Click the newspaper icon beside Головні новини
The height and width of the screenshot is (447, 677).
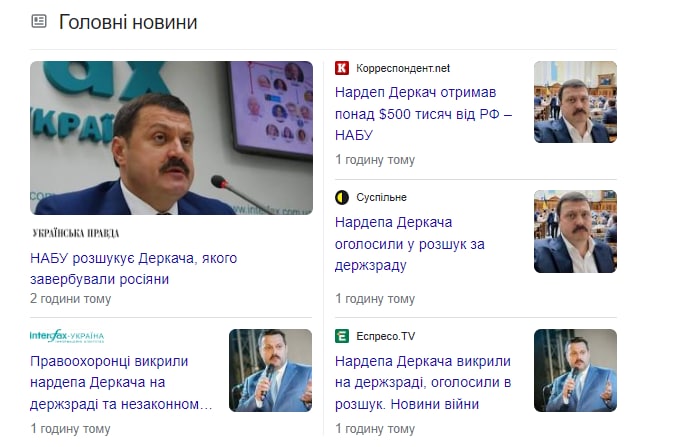(x=39, y=21)
